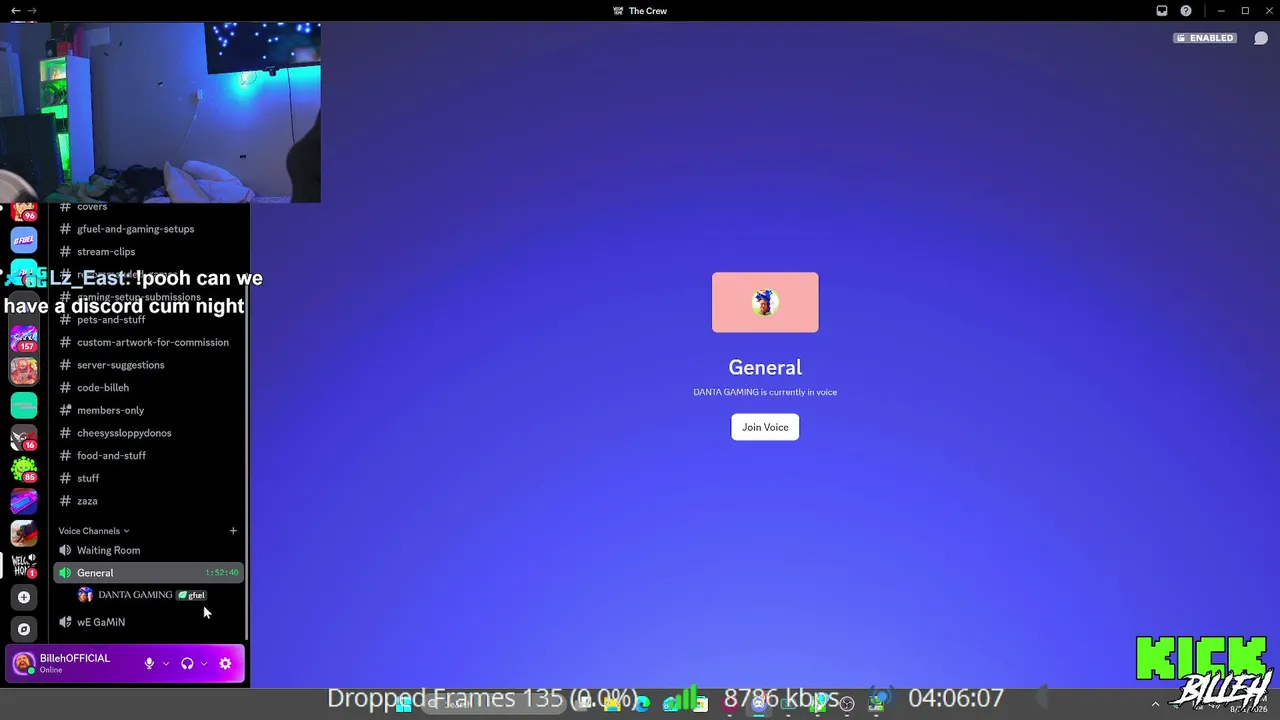This screenshot has height=720, width=1280.
Task: Open the GFUEL server icon
Action: pyautogui.click(x=24, y=240)
